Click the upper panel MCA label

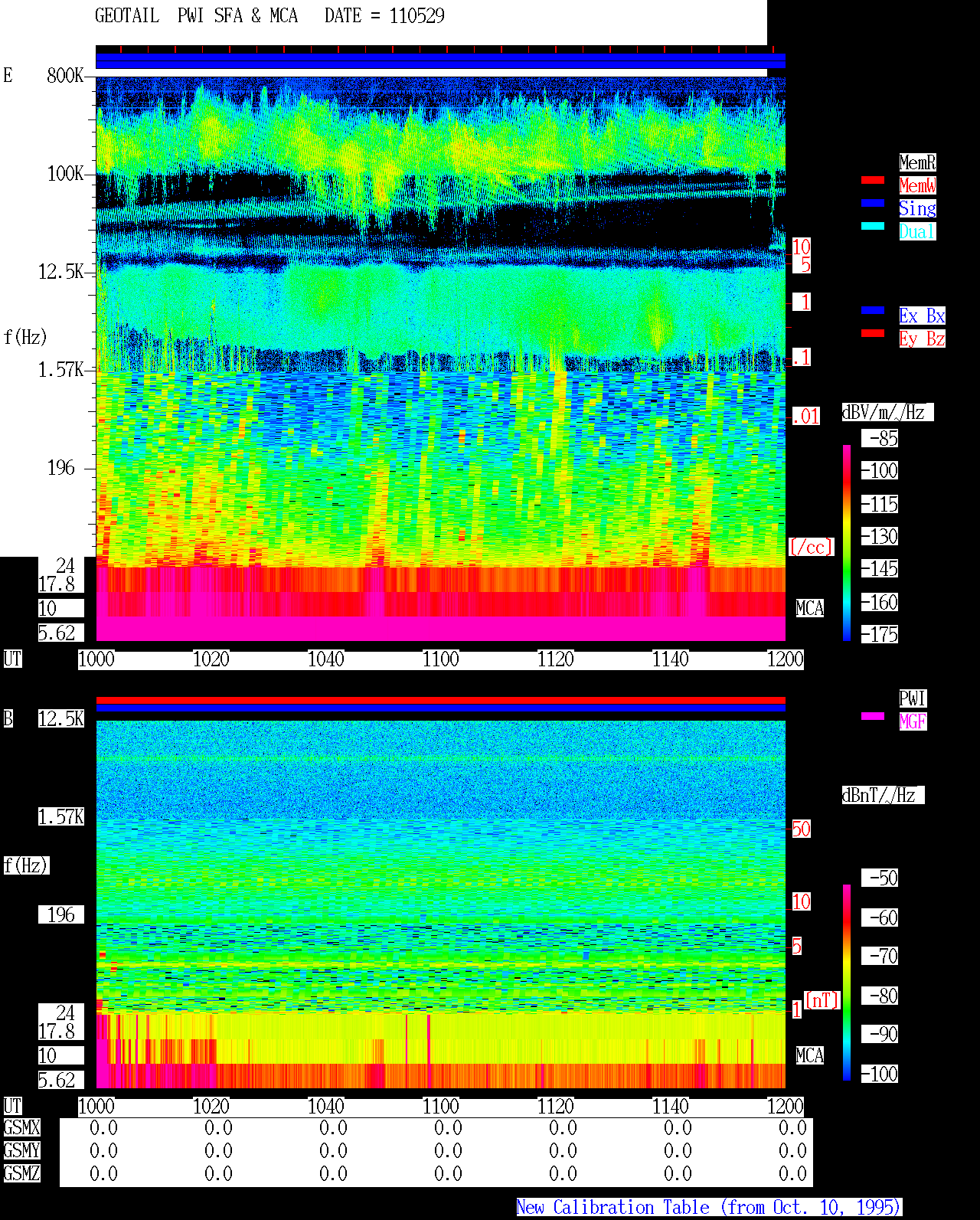810,609
